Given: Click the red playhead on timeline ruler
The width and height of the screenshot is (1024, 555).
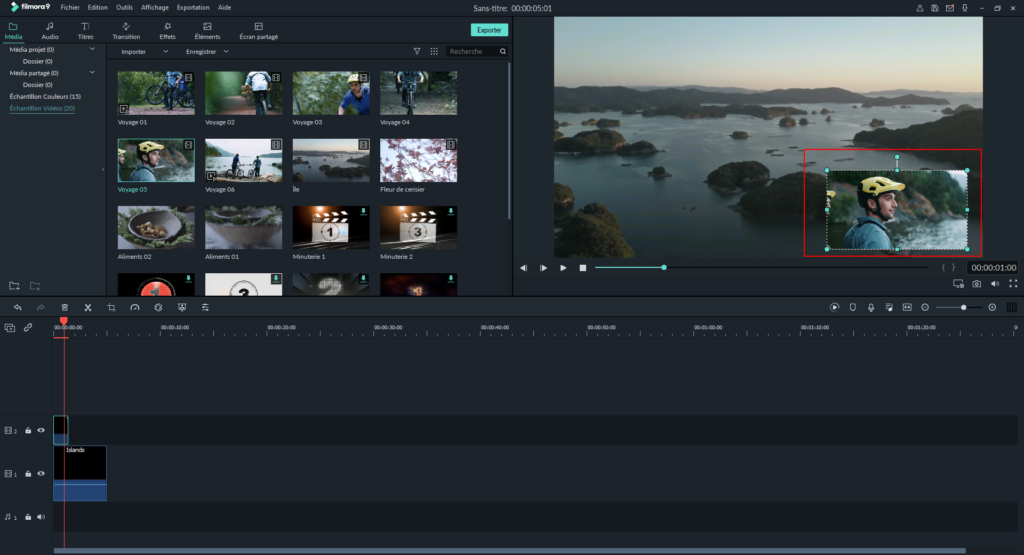Looking at the screenshot, I should pyautogui.click(x=64, y=321).
